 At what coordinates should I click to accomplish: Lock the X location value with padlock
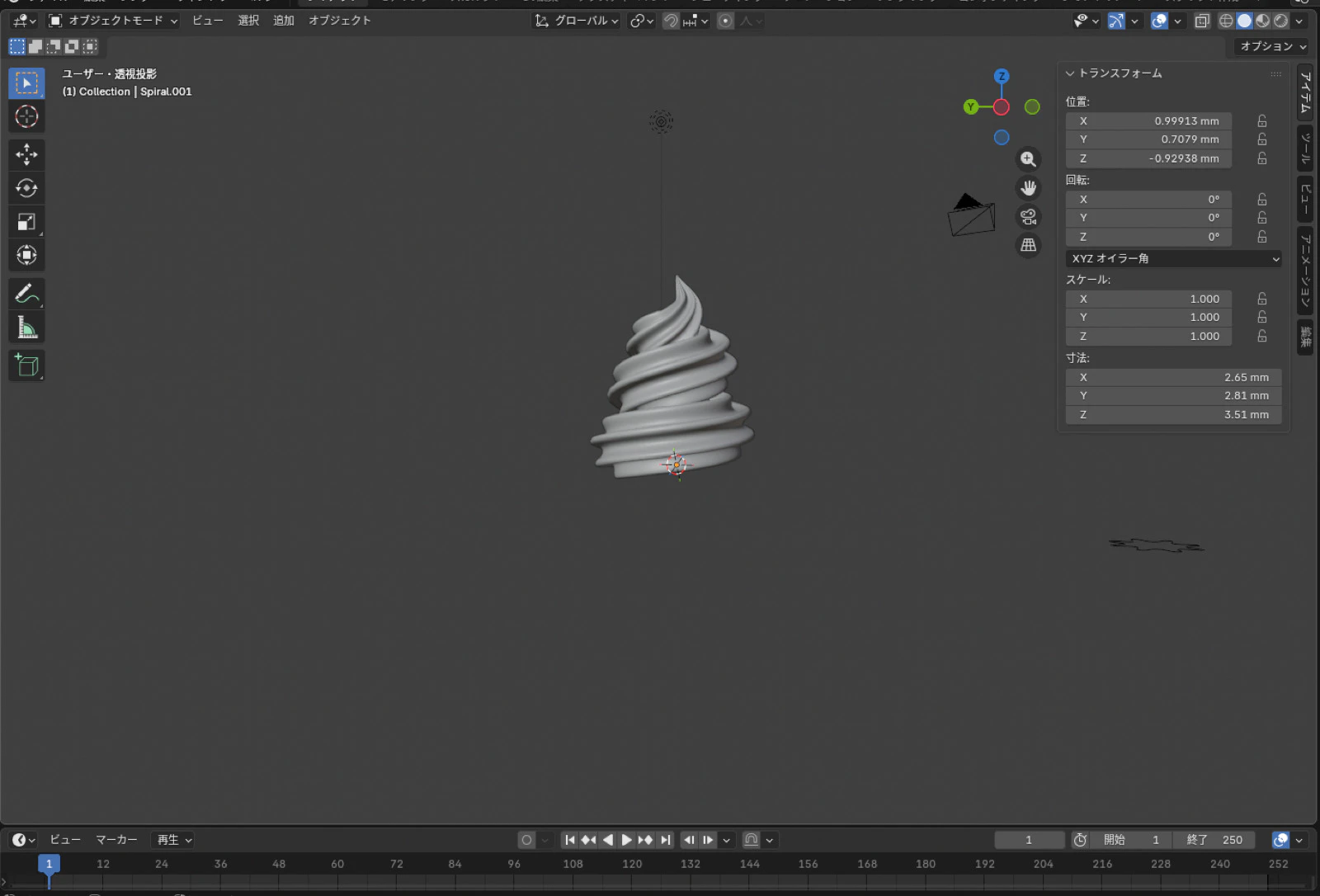[1261, 120]
